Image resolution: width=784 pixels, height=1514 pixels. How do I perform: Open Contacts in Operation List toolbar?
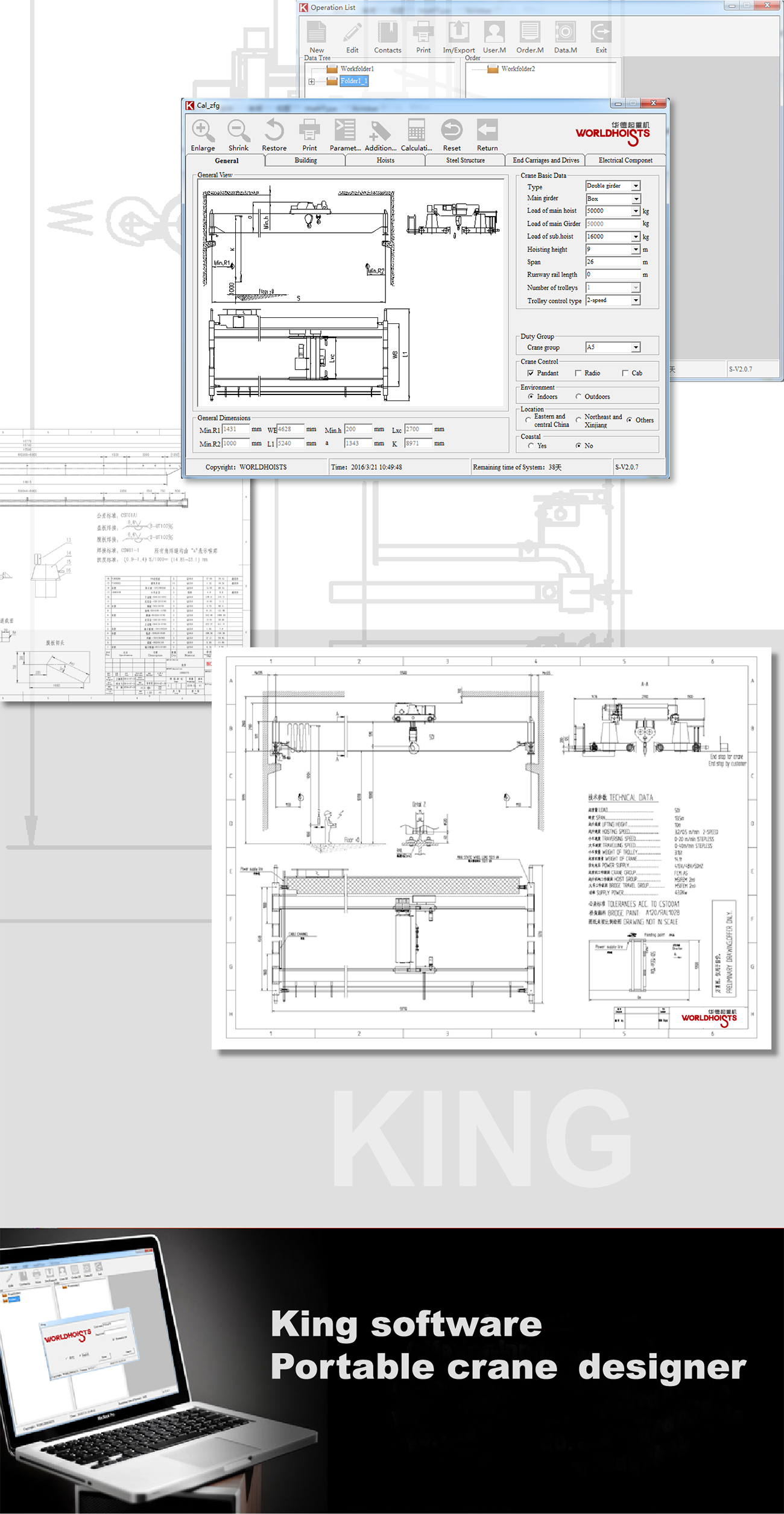click(388, 32)
